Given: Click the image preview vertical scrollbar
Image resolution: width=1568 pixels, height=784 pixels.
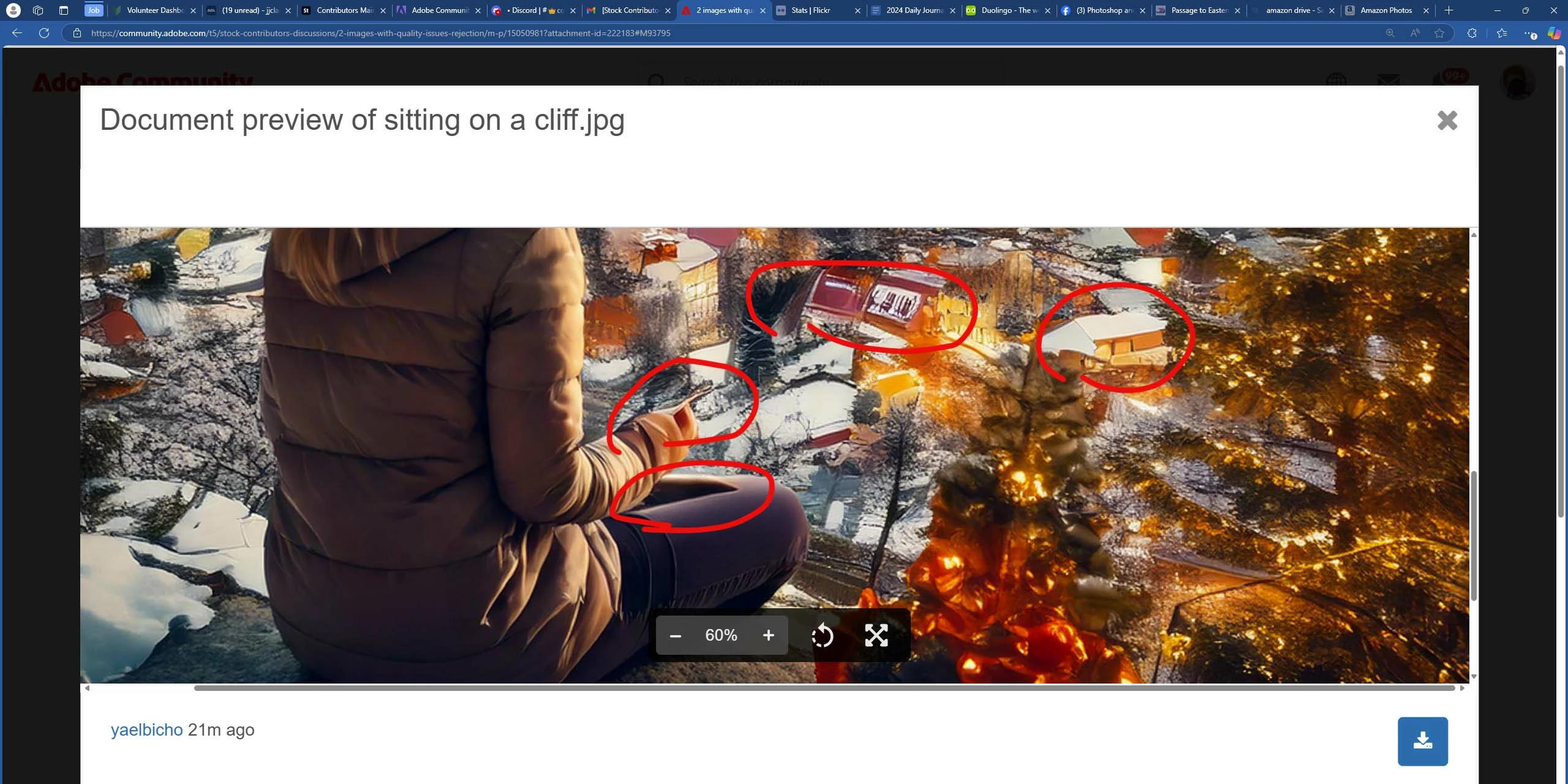Looking at the screenshot, I should coord(1474,536).
